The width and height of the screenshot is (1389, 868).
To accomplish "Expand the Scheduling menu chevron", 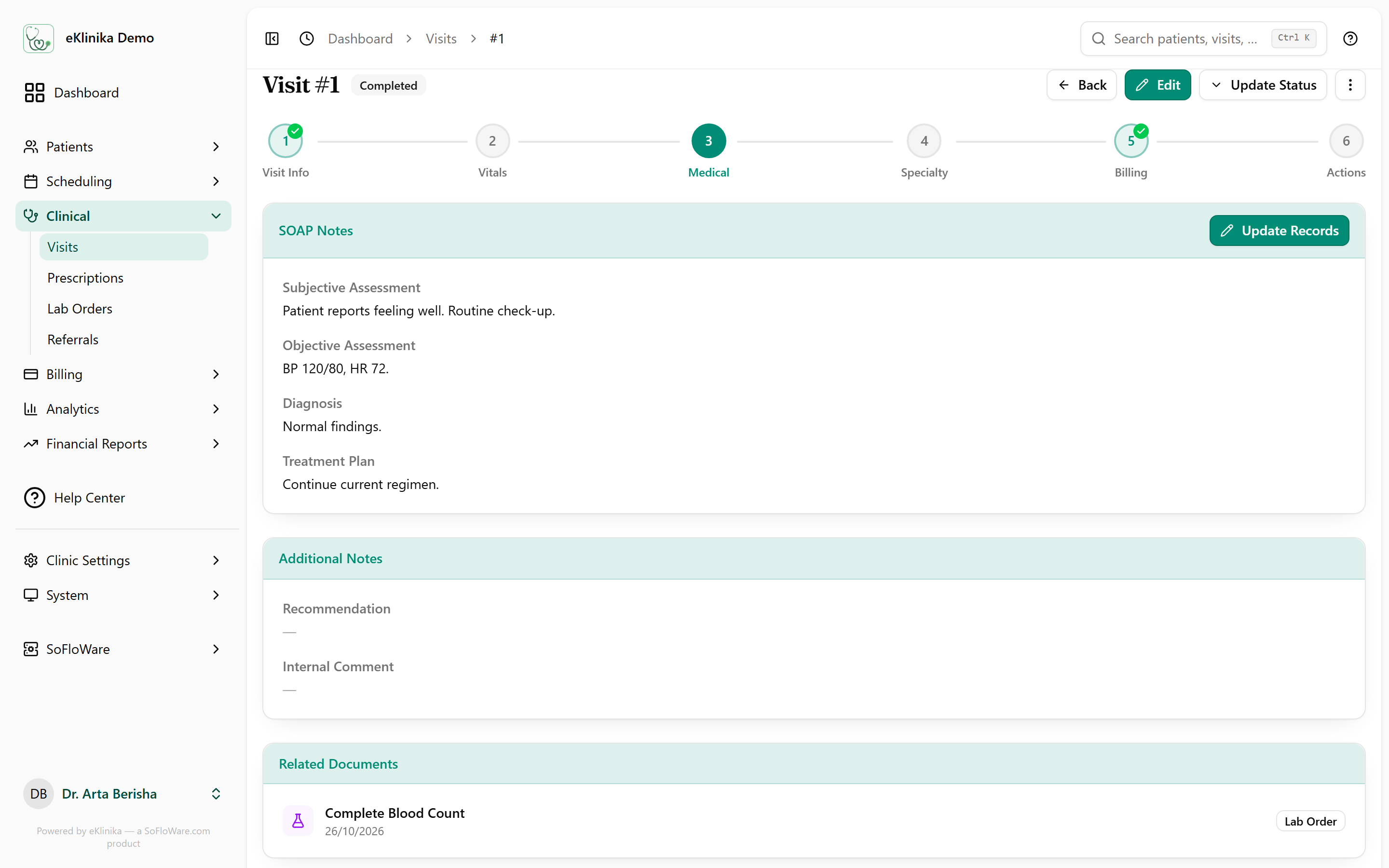I will coord(216,181).
